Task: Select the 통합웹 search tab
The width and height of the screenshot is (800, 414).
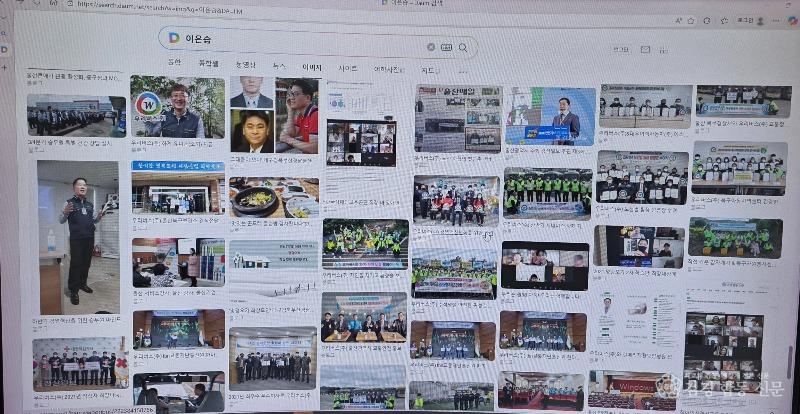Action: 208,64
